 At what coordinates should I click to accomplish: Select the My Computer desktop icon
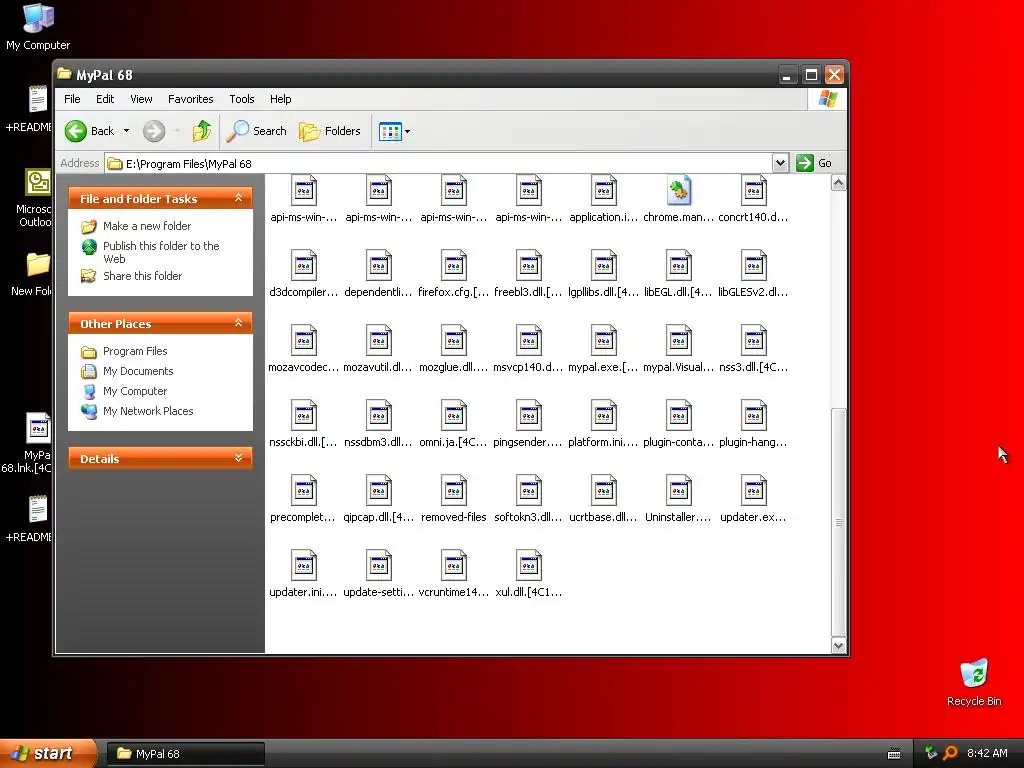38,26
